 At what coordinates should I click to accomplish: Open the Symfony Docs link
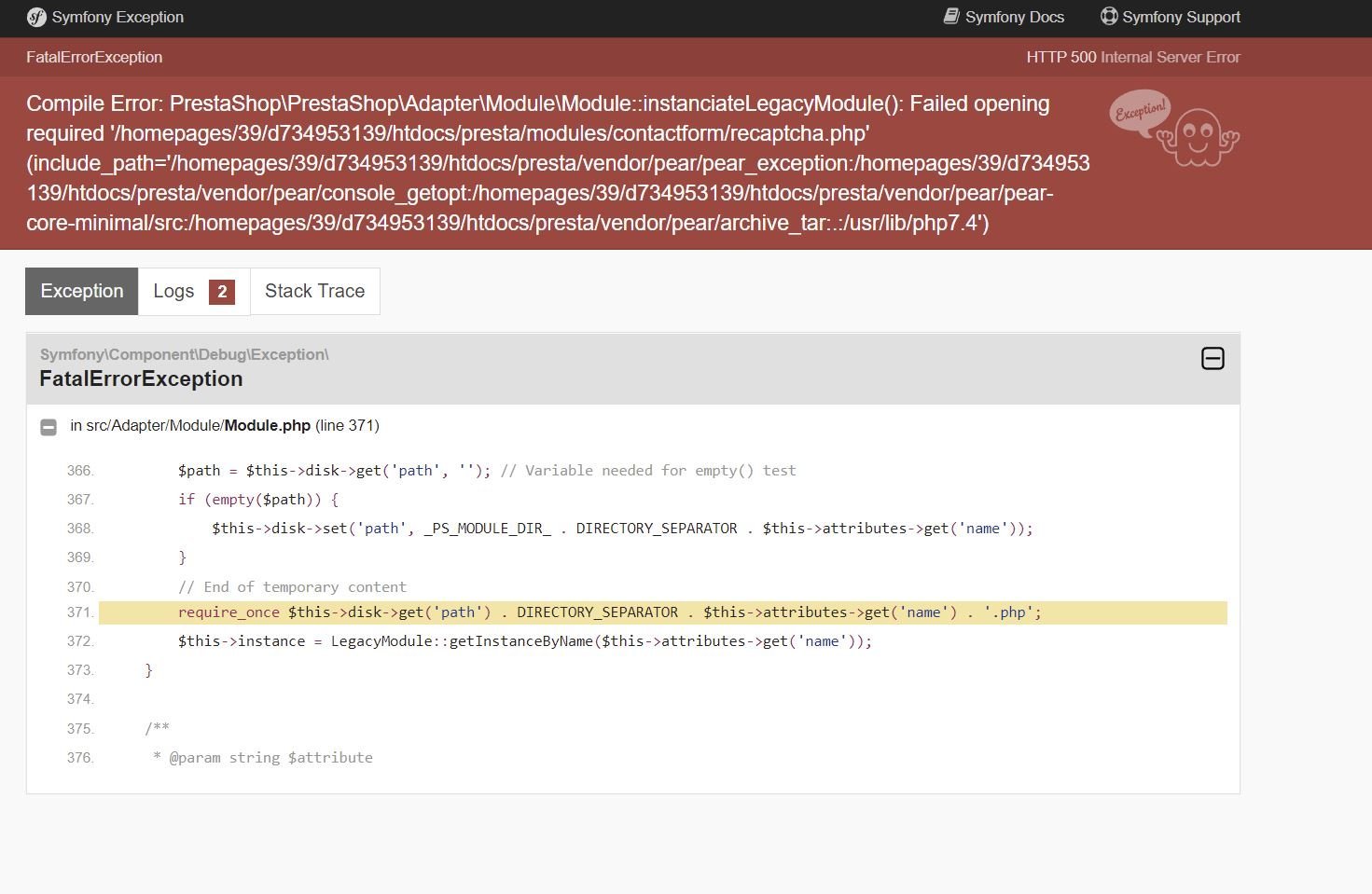pyautogui.click(x=1004, y=17)
